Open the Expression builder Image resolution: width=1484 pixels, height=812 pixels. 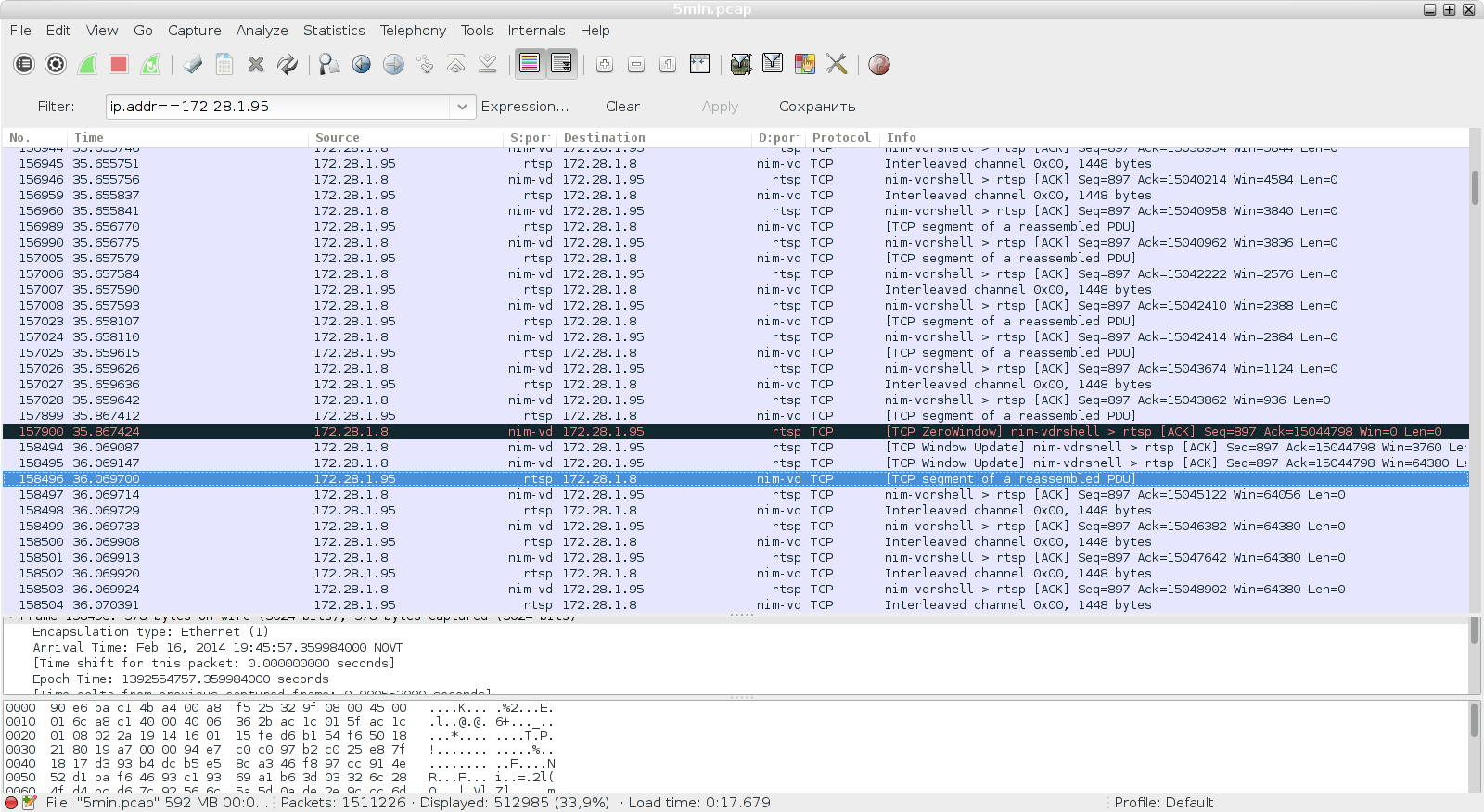(x=525, y=107)
